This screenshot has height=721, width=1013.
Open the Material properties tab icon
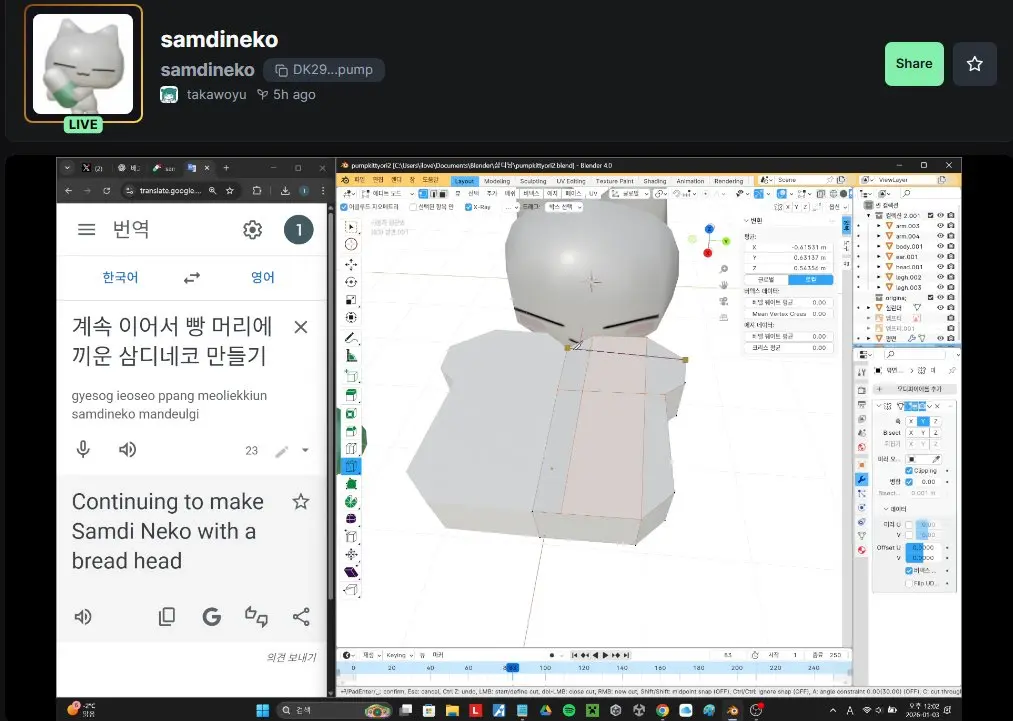point(861,550)
